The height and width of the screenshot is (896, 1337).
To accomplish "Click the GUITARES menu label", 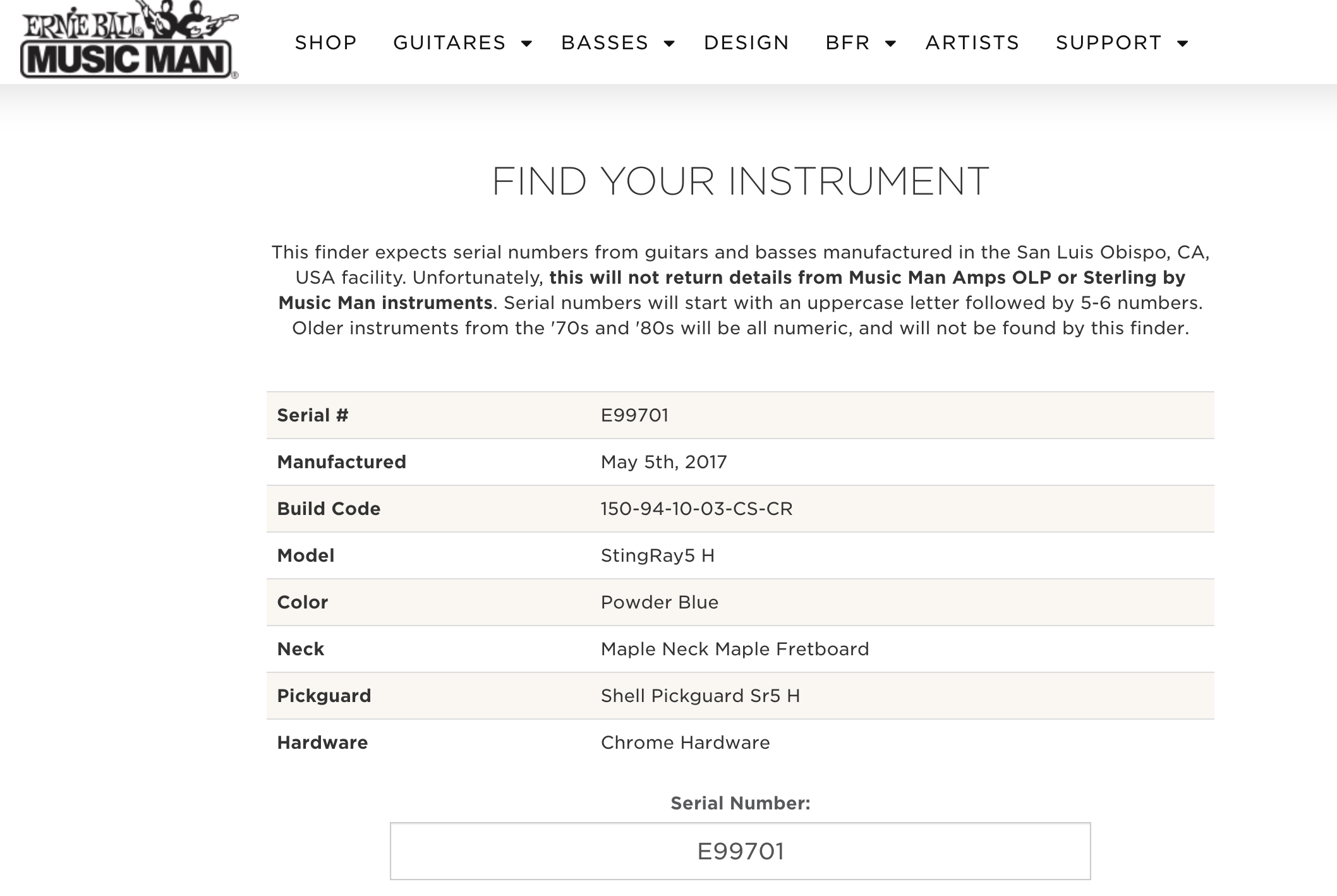I will point(449,43).
